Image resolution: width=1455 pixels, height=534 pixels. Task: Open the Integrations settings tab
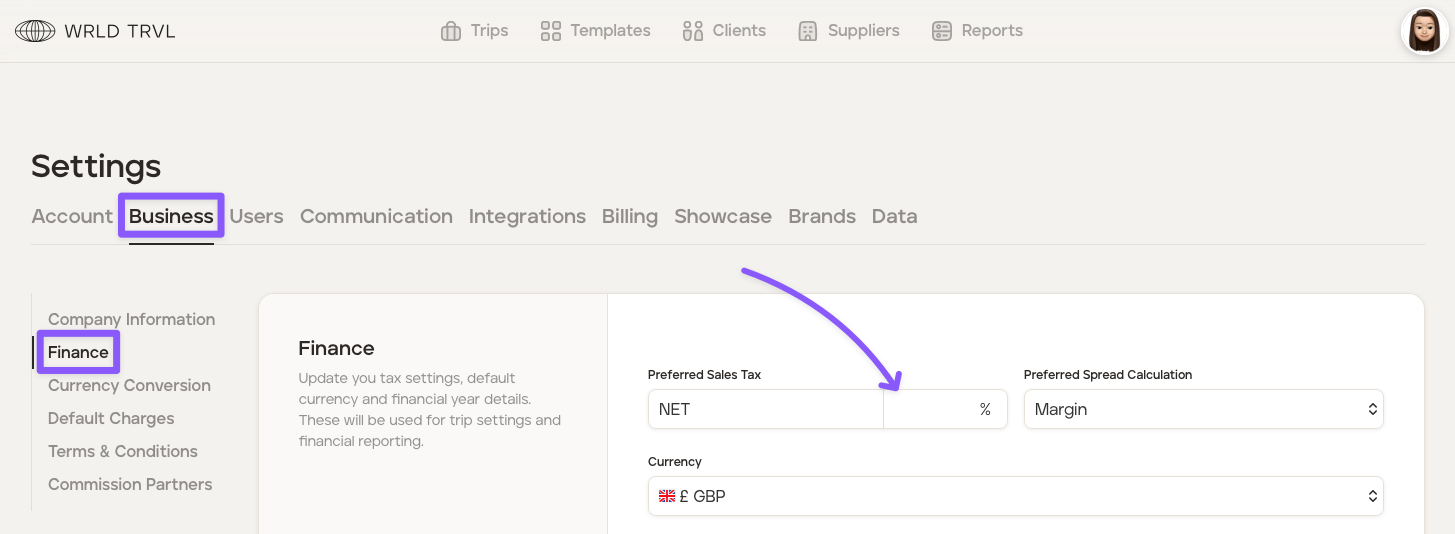tap(527, 216)
